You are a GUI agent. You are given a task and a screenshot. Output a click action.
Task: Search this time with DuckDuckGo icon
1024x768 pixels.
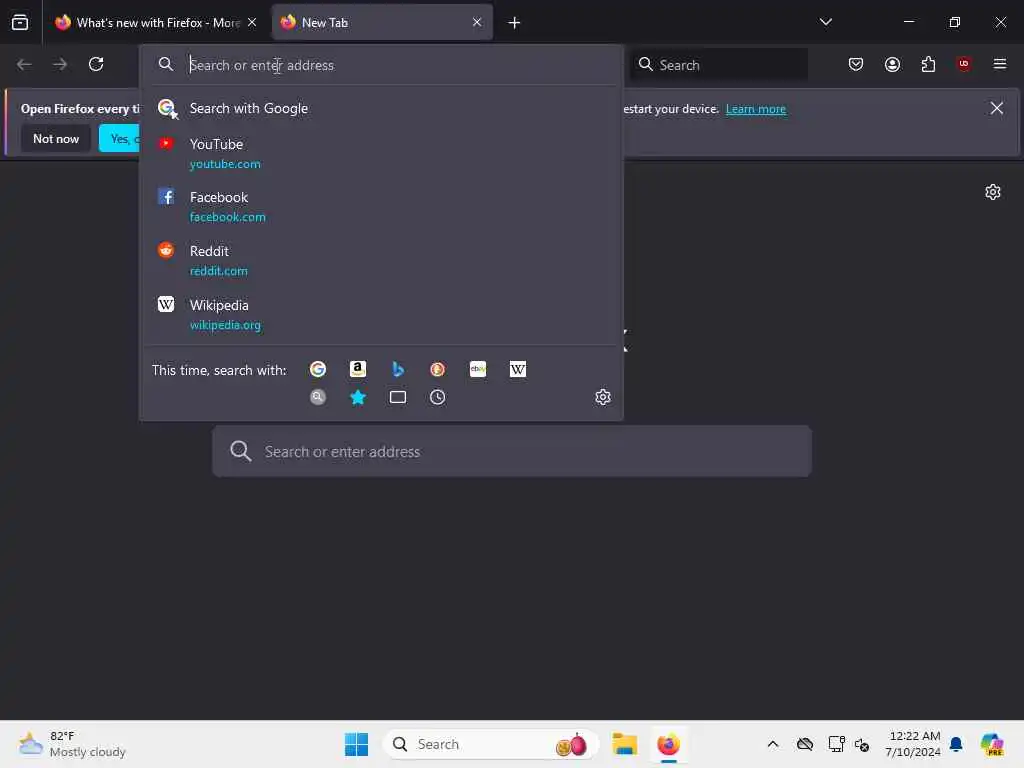pyautogui.click(x=438, y=370)
